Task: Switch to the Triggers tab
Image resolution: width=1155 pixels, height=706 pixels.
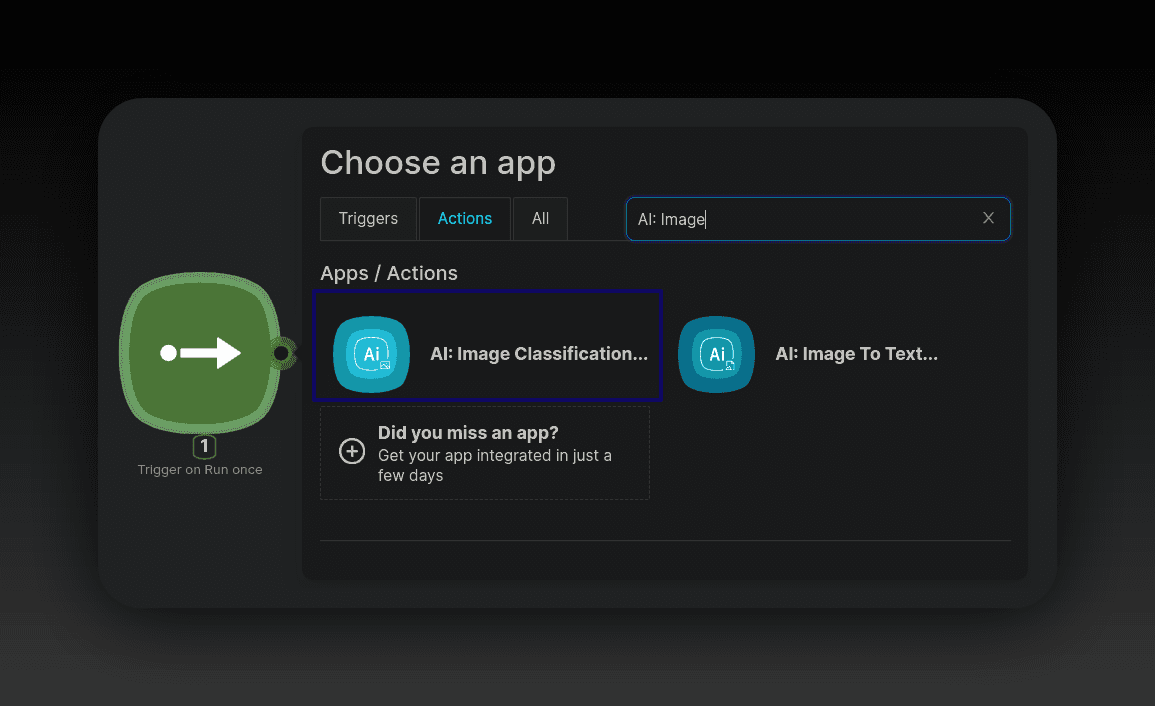Action: pos(368,219)
